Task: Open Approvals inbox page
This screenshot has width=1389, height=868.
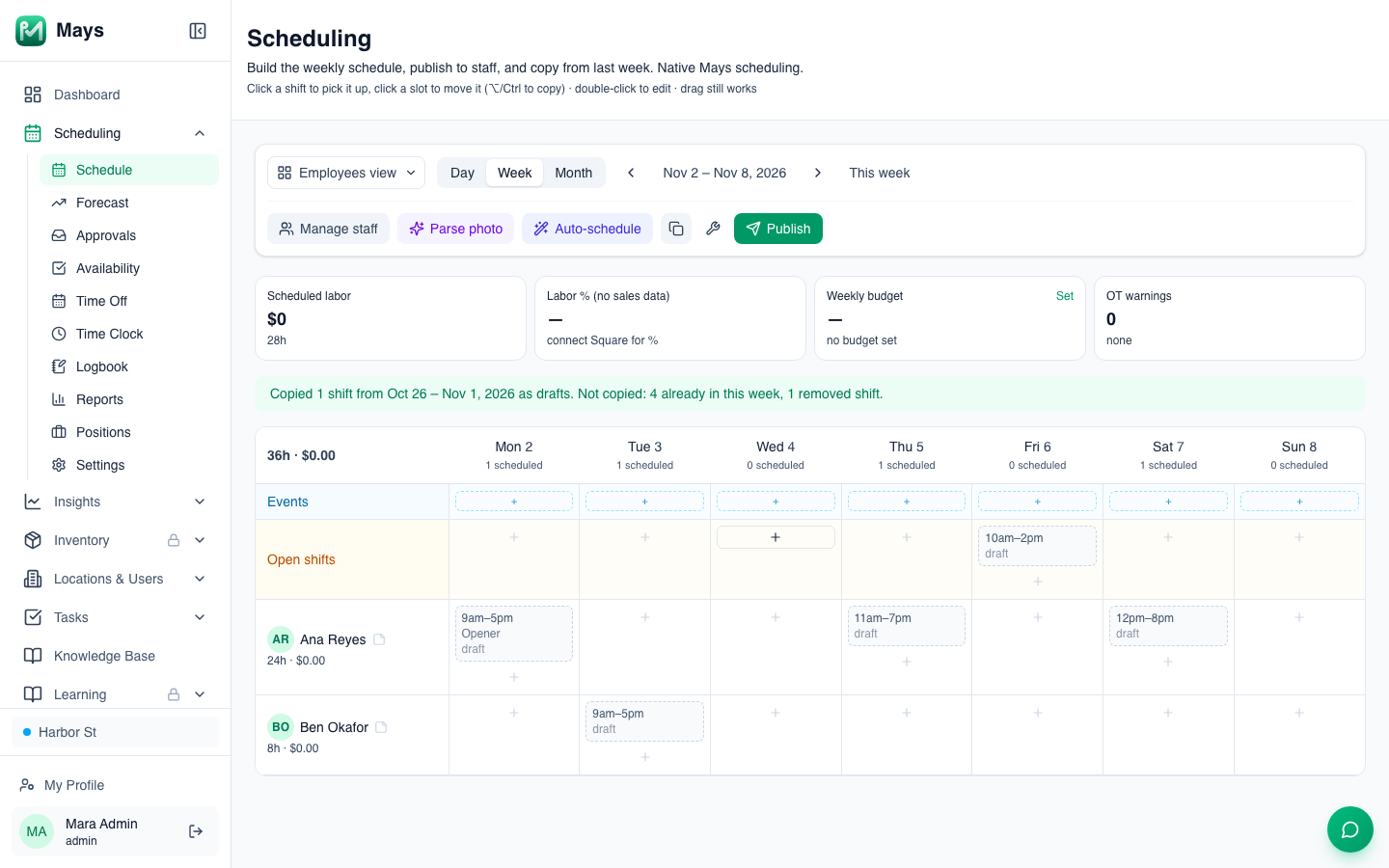Action: [x=129, y=235]
